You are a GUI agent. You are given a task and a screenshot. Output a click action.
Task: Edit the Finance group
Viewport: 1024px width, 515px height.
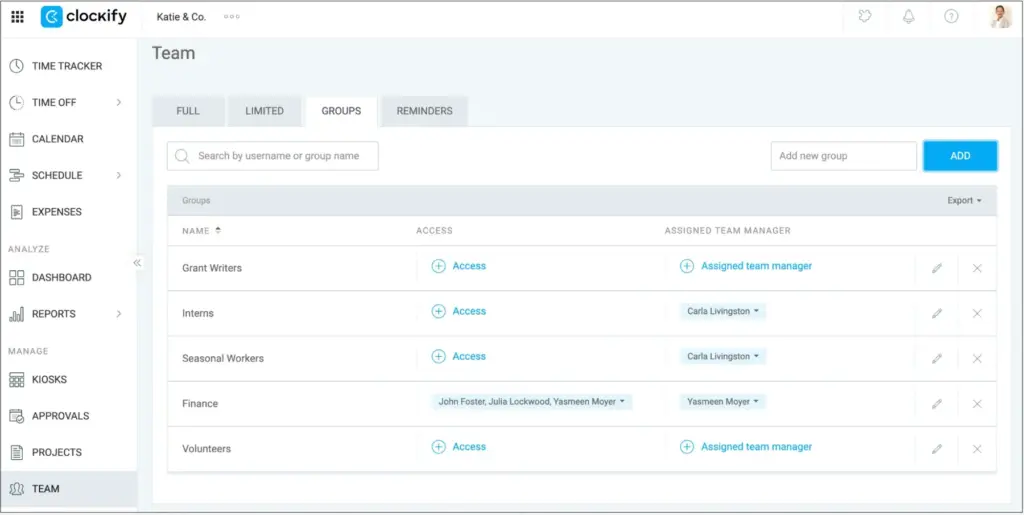pos(937,404)
